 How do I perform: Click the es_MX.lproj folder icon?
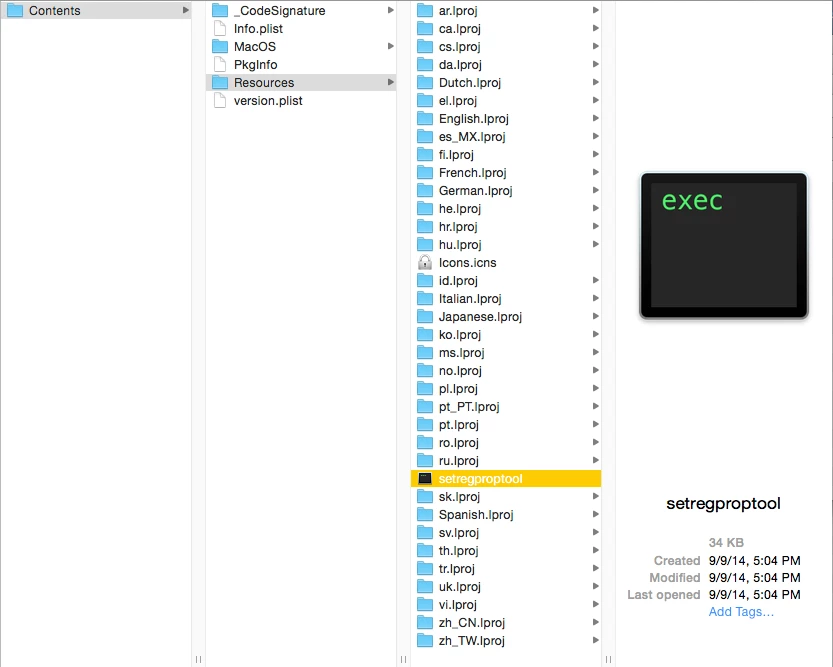click(x=425, y=137)
